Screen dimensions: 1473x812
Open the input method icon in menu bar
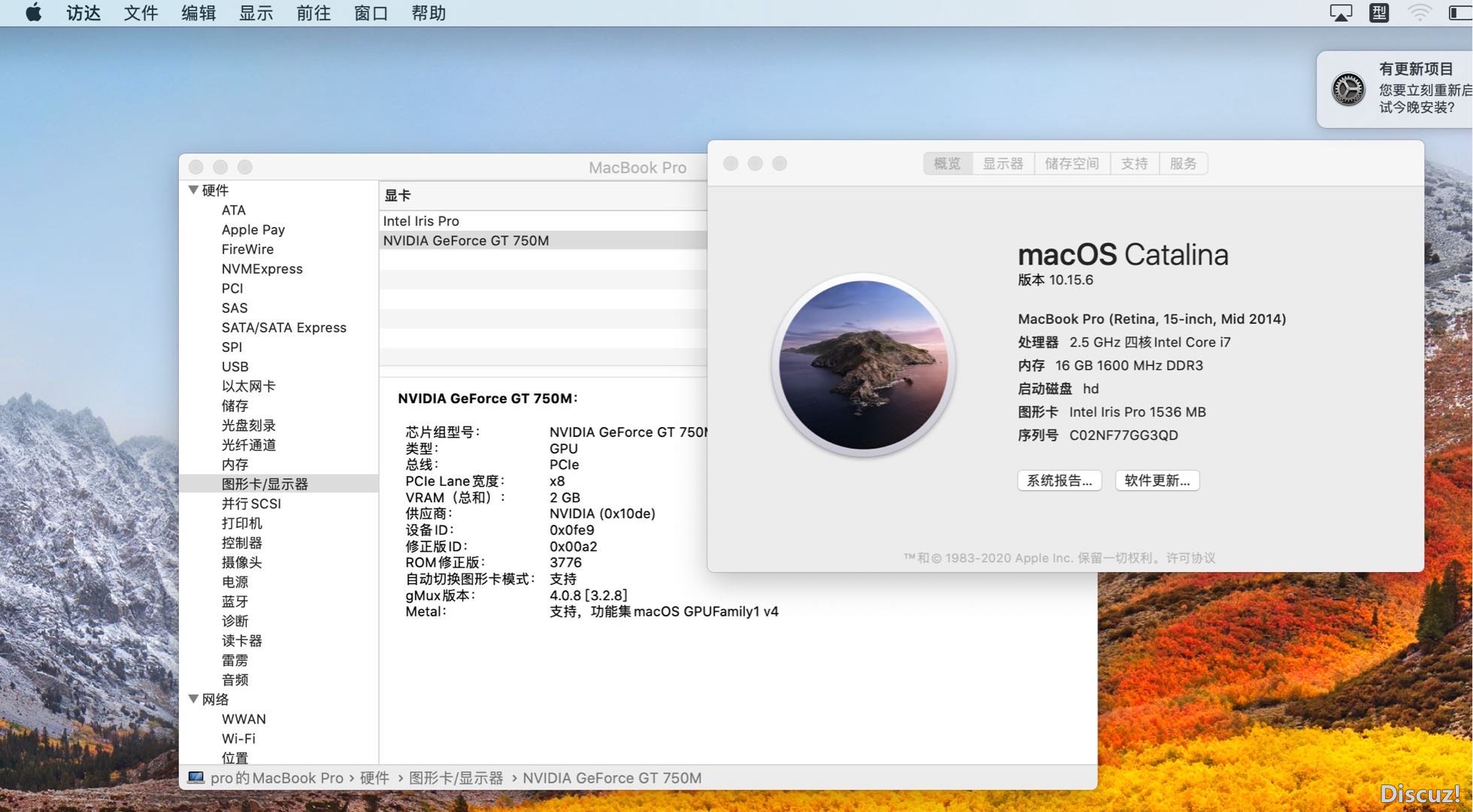(1379, 13)
